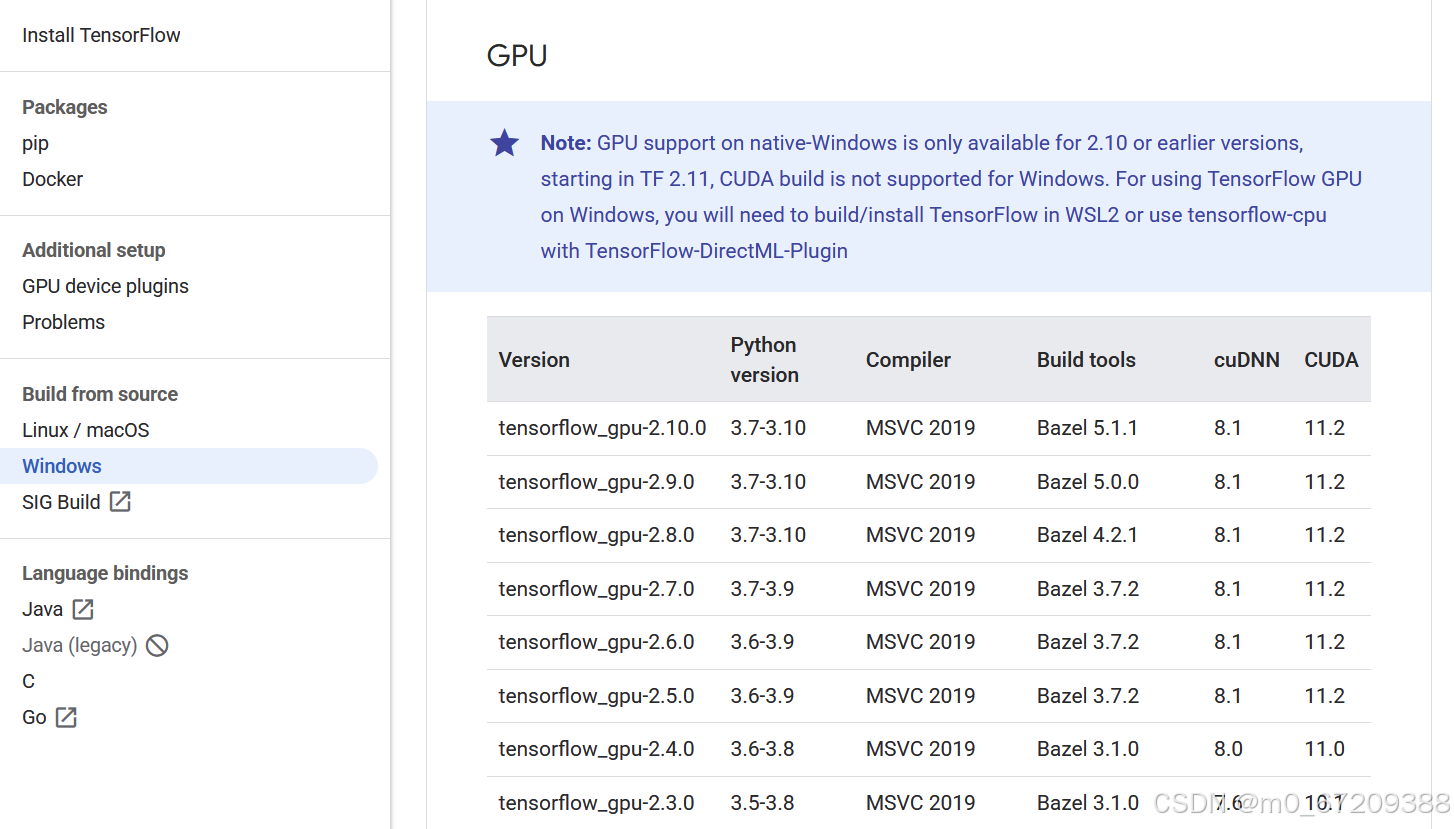
Task: Click Python 3.6-3.9 in the 2.6.0 row
Action: coord(762,642)
